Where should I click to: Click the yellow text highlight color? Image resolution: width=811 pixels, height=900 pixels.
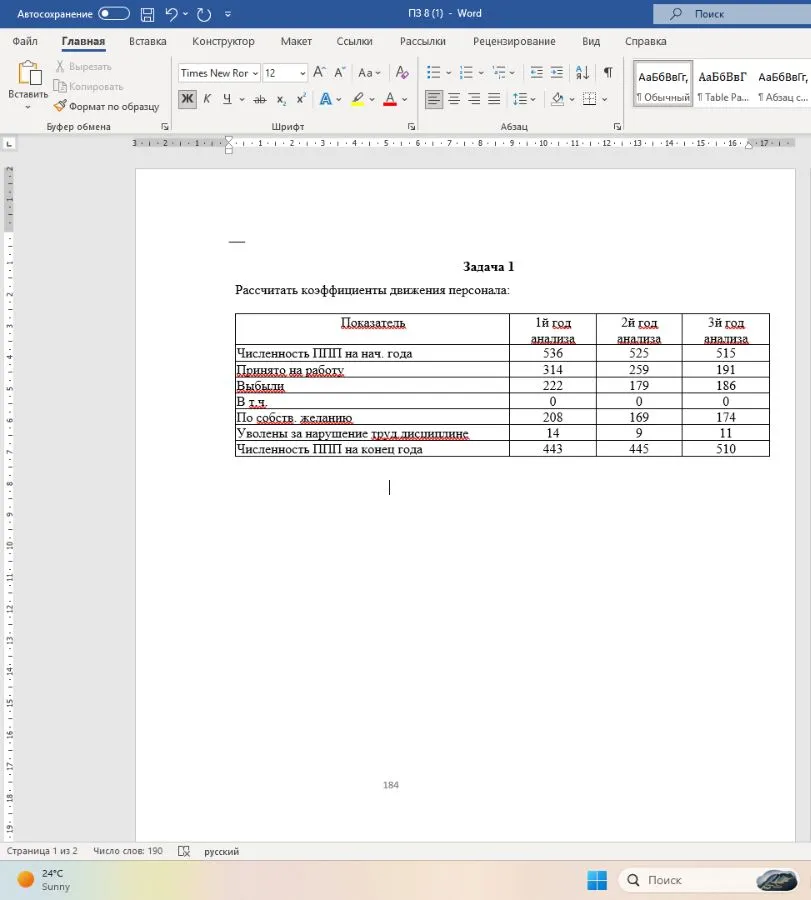[358, 99]
